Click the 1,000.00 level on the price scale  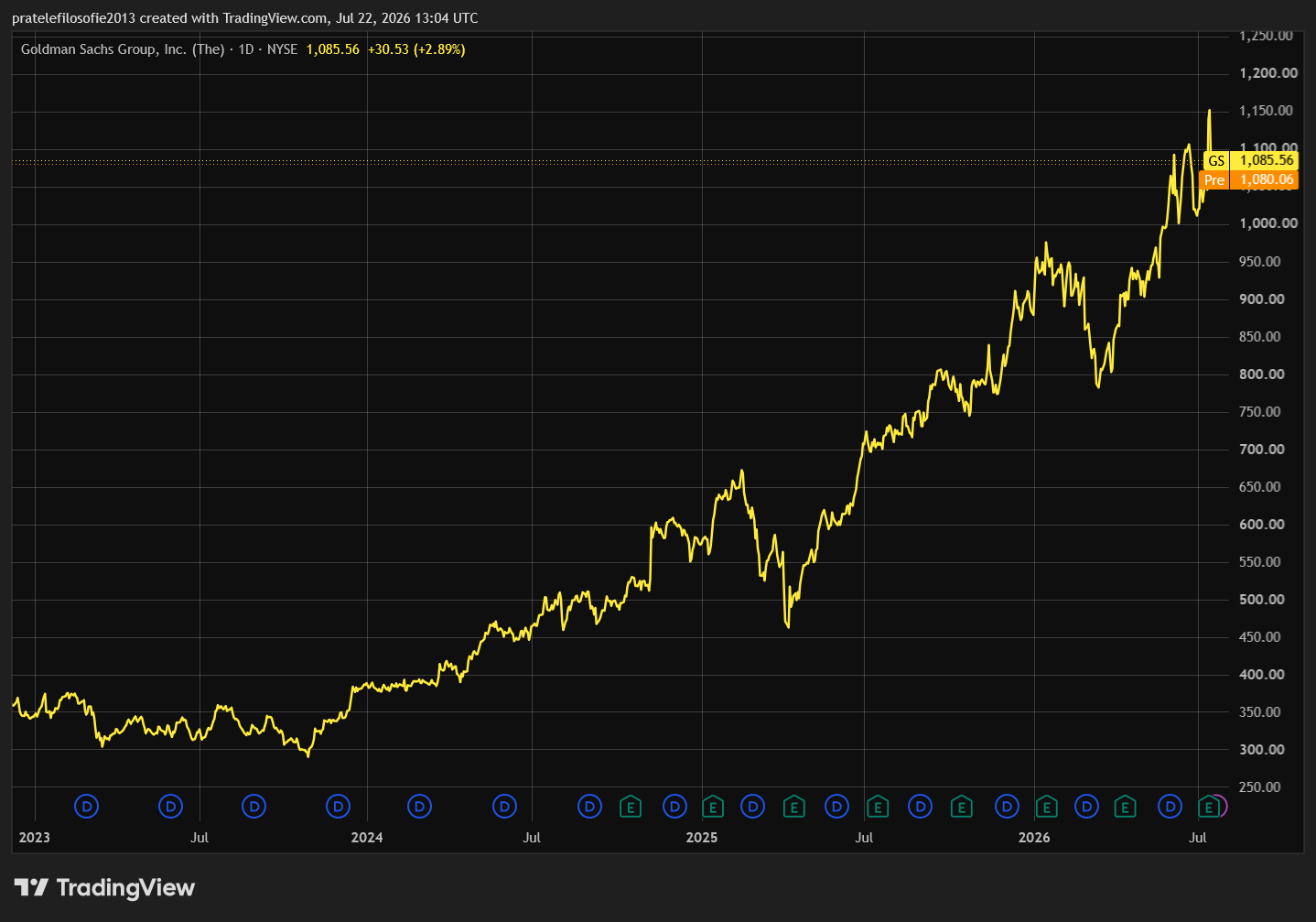click(x=1268, y=223)
